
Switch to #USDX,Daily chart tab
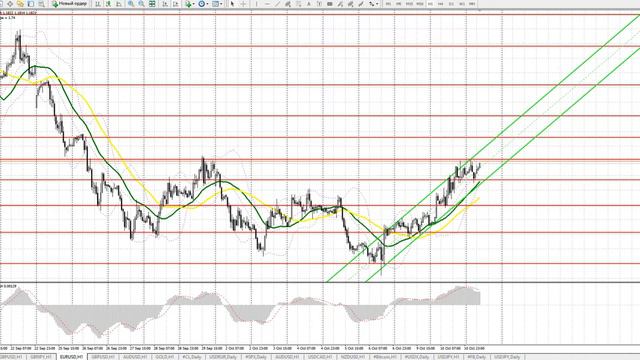[x=417, y=357]
